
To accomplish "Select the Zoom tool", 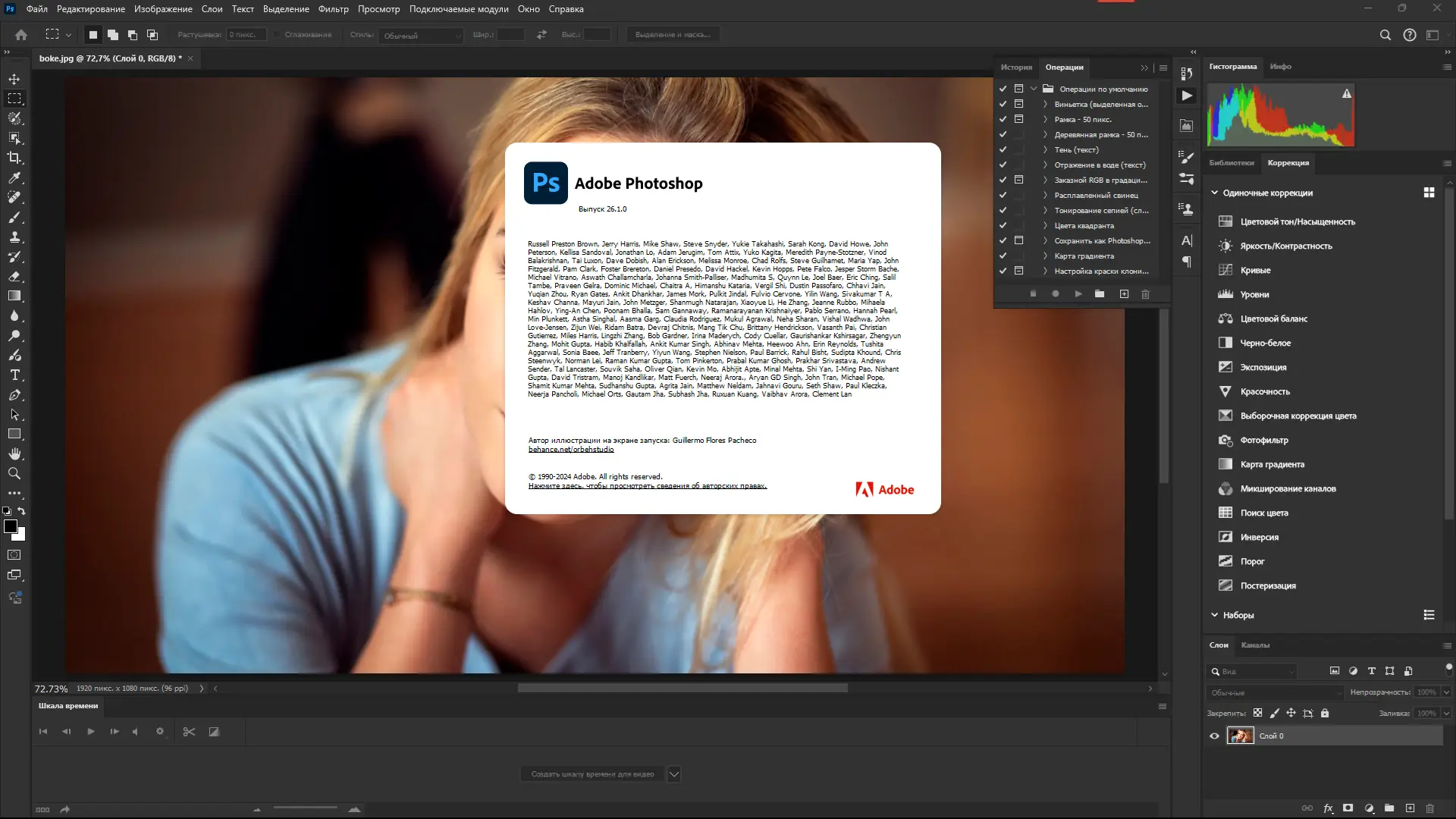I will pyautogui.click(x=14, y=473).
